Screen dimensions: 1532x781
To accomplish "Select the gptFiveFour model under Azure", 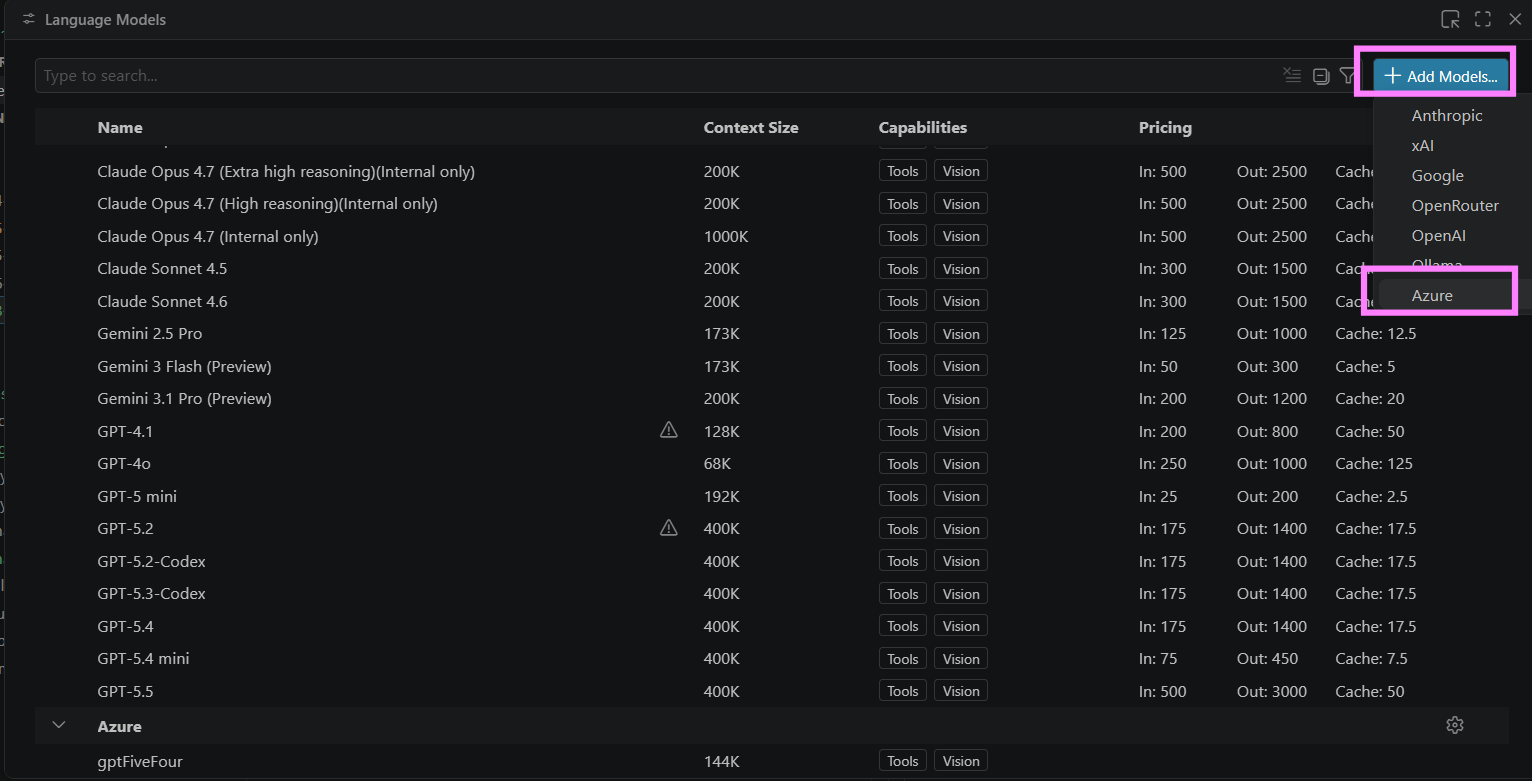I will point(140,761).
